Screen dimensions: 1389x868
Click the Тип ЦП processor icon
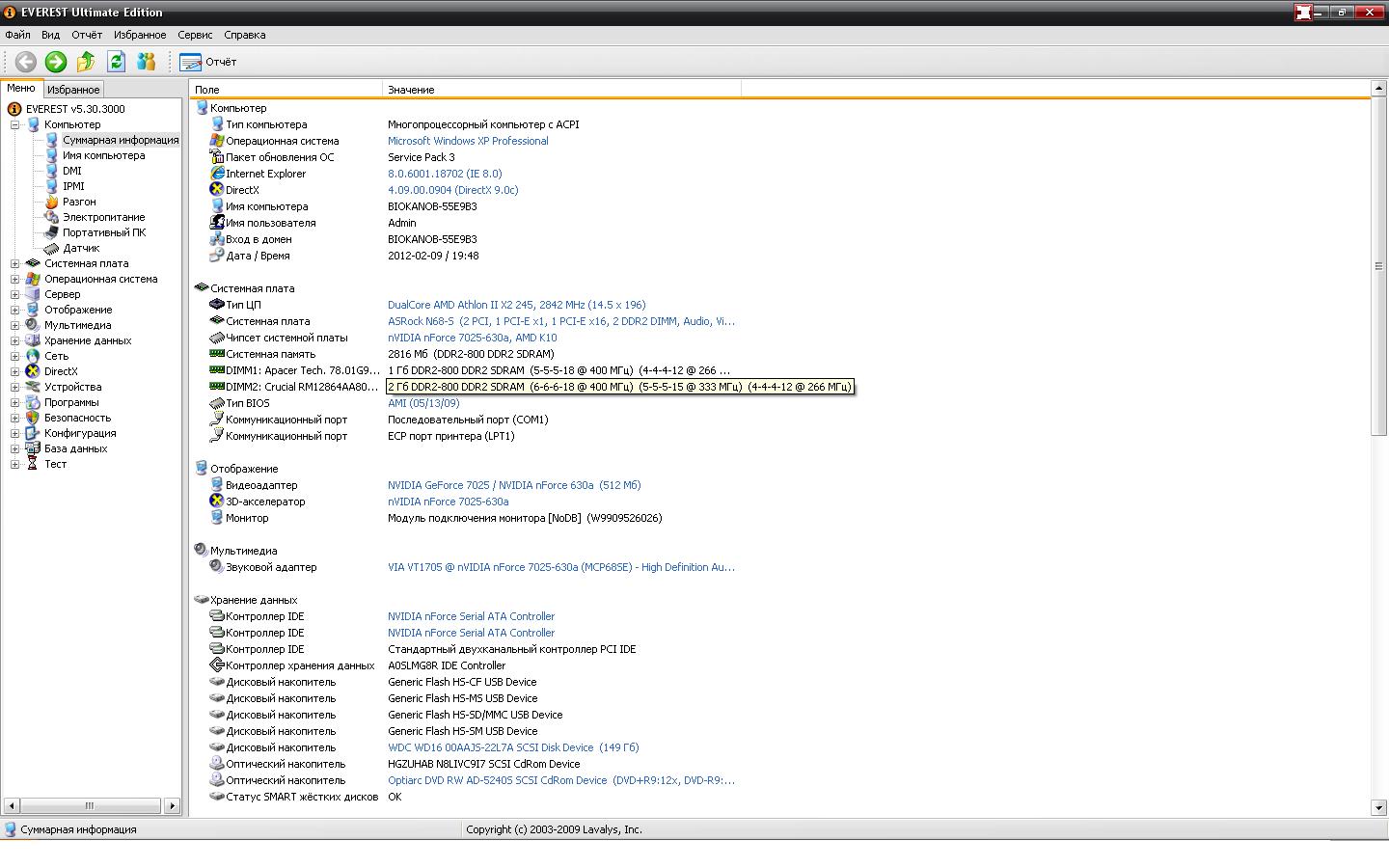[217, 305]
